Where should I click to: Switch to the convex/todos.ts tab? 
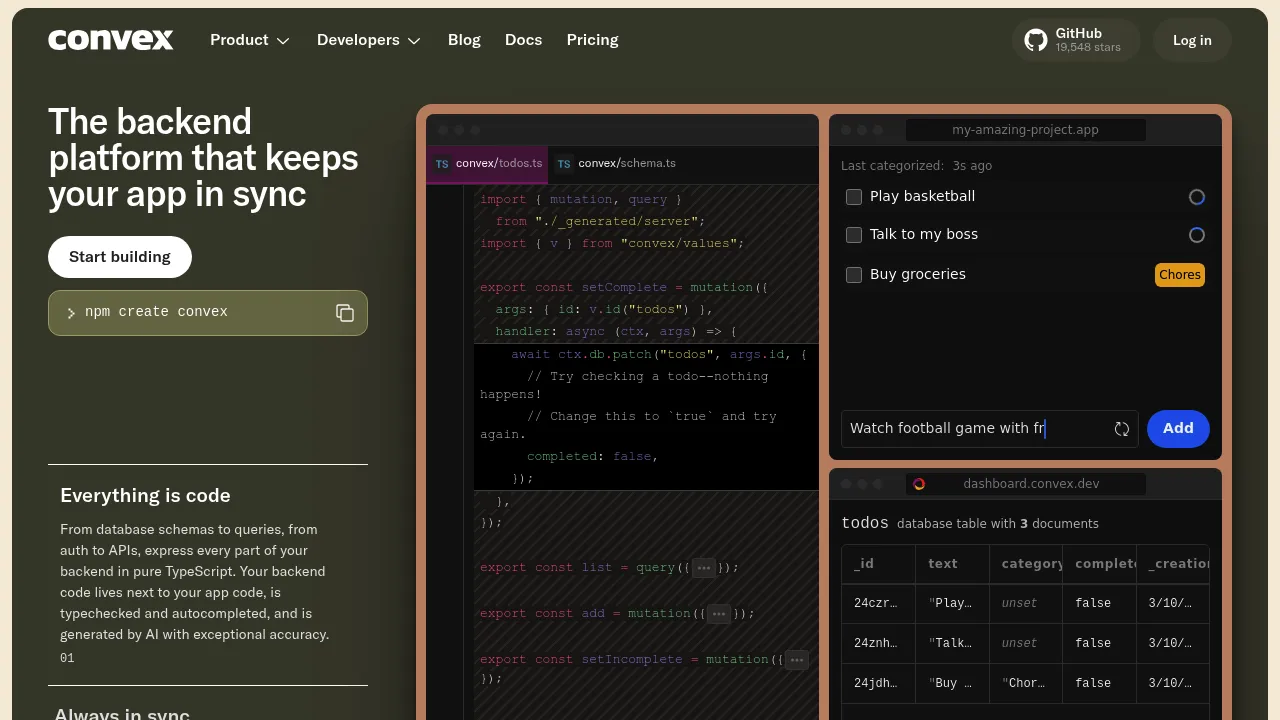(487, 164)
